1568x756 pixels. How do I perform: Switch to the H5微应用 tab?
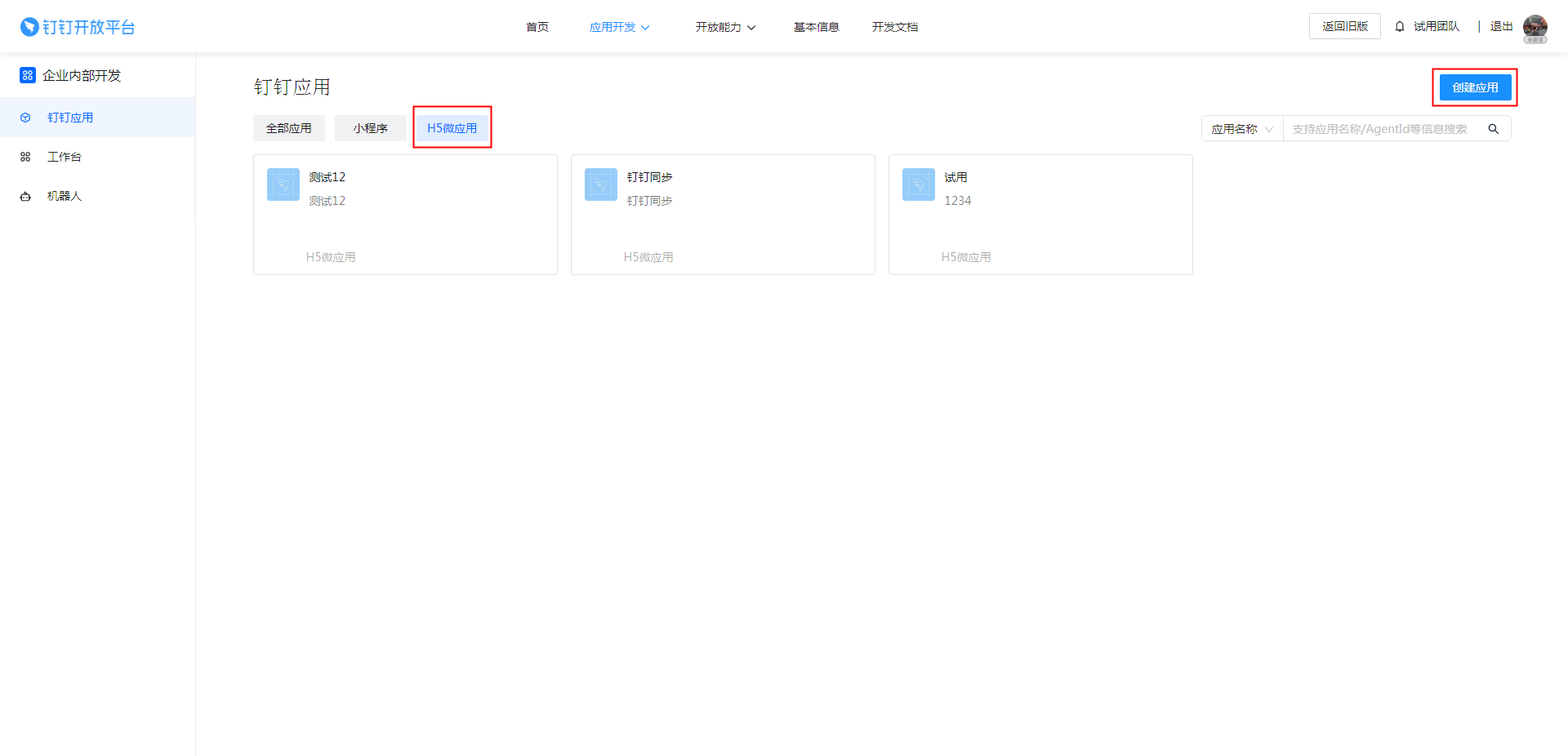coord(452,128)
